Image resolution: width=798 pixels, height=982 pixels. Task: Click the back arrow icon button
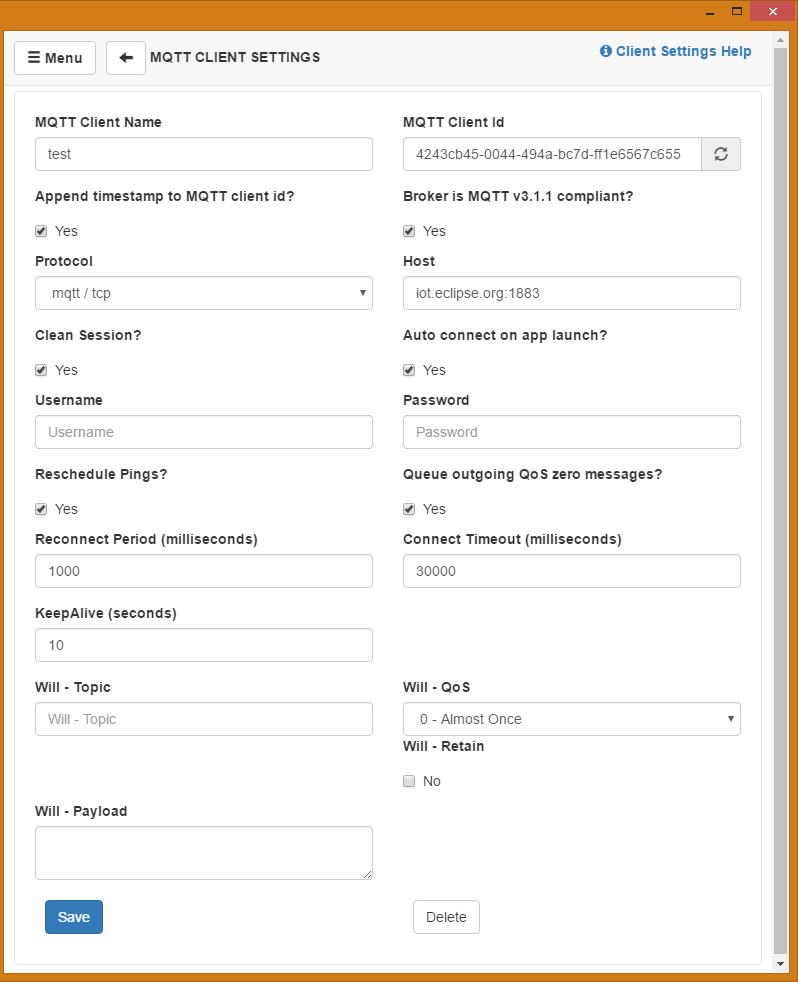125,58
